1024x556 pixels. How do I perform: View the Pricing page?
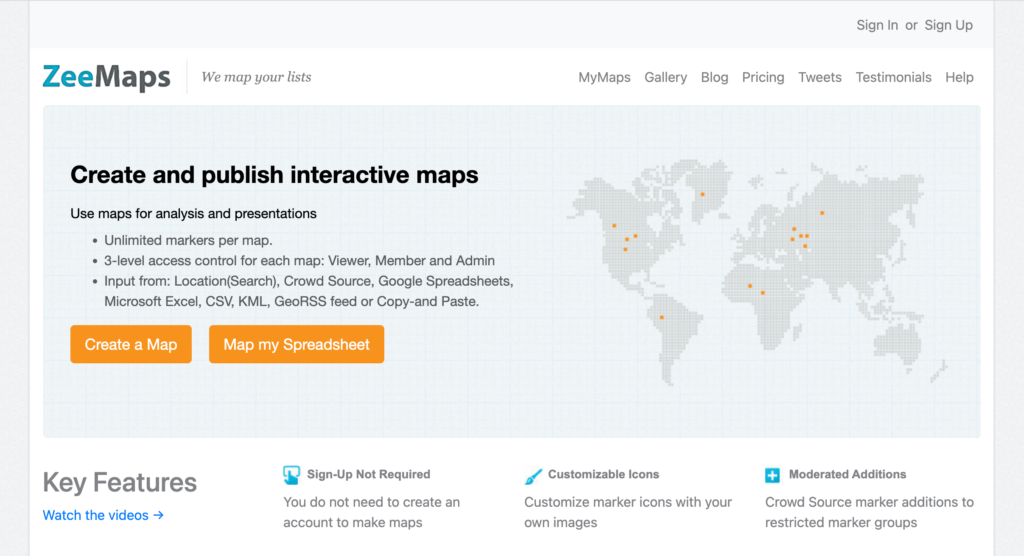pos(763,77)
